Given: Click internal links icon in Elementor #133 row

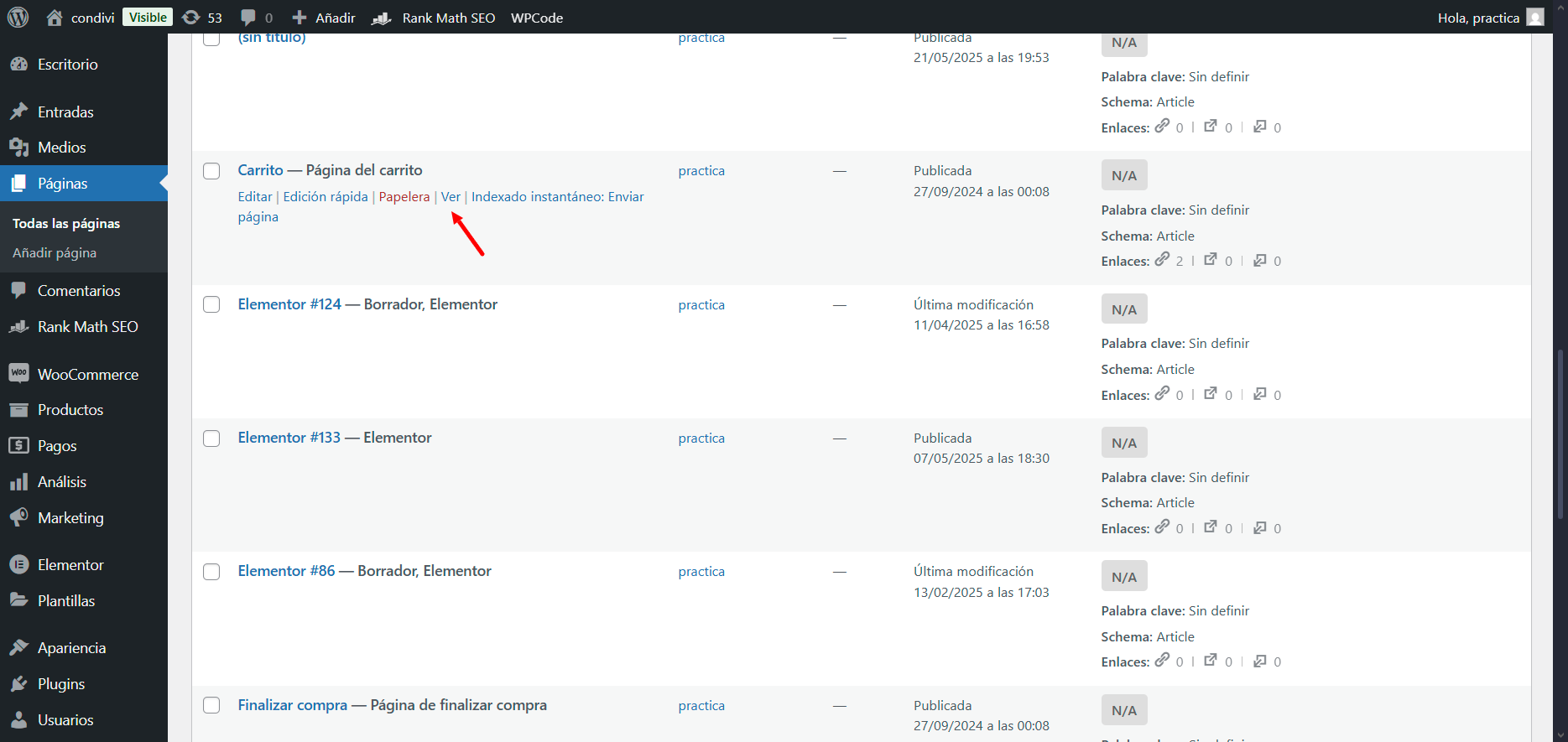Looking at the screenshot, I should (1162, 527).
